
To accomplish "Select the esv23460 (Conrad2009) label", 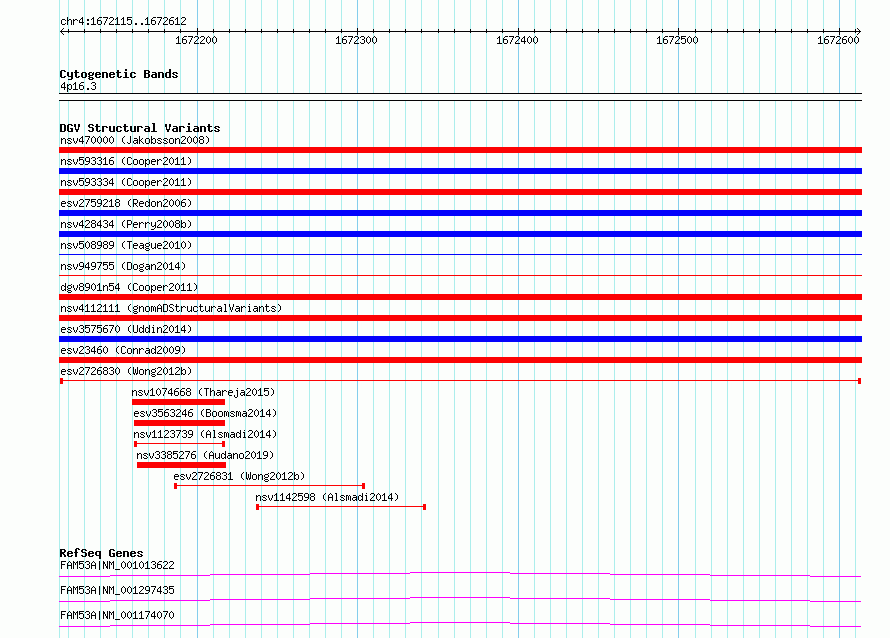I will [123, 350].
